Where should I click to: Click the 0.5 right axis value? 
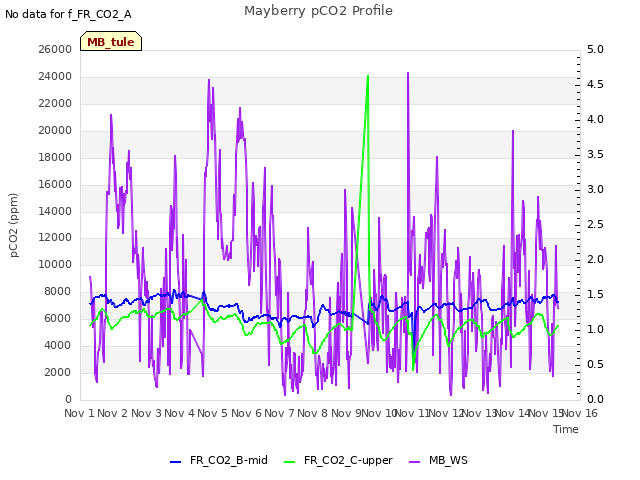595,364
